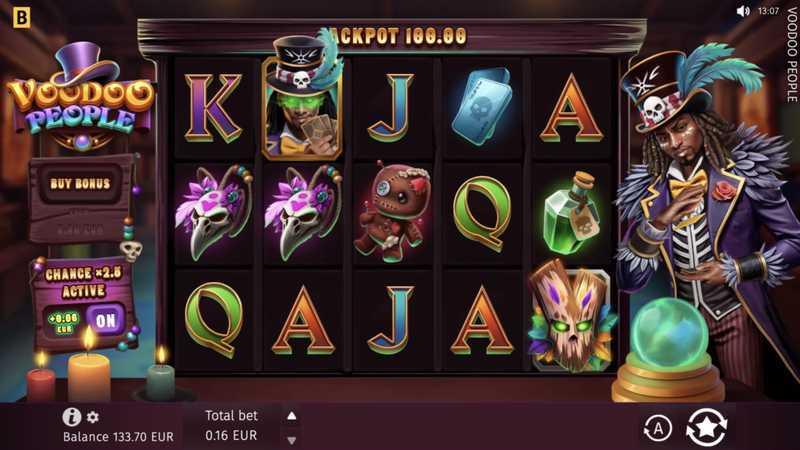
Task: Open settings gear icon
Action: [93, 417]
